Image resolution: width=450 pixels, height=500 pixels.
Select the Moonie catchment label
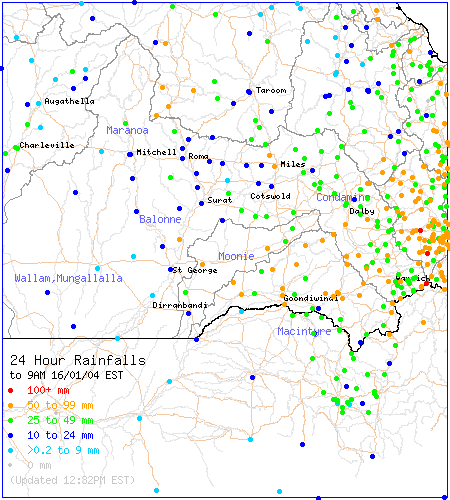[236, 256]
